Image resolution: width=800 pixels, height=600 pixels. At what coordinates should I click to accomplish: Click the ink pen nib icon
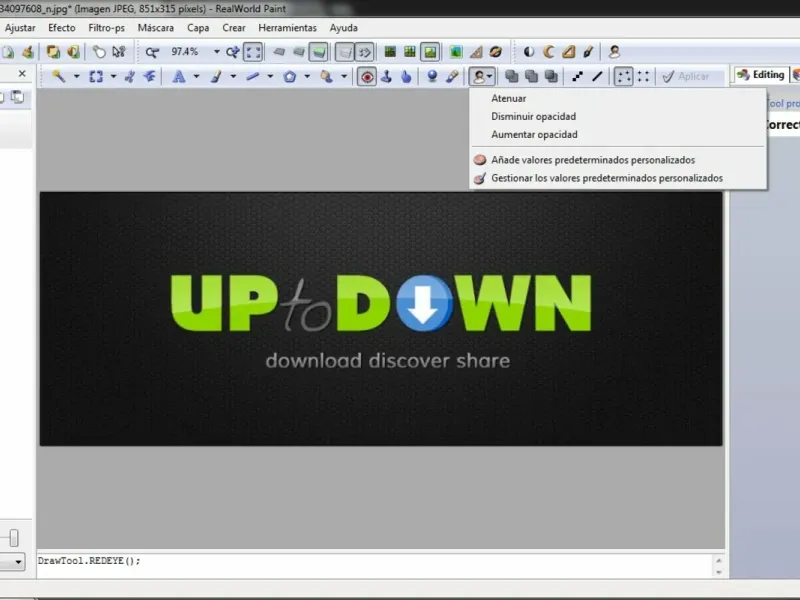pos(588,52)
